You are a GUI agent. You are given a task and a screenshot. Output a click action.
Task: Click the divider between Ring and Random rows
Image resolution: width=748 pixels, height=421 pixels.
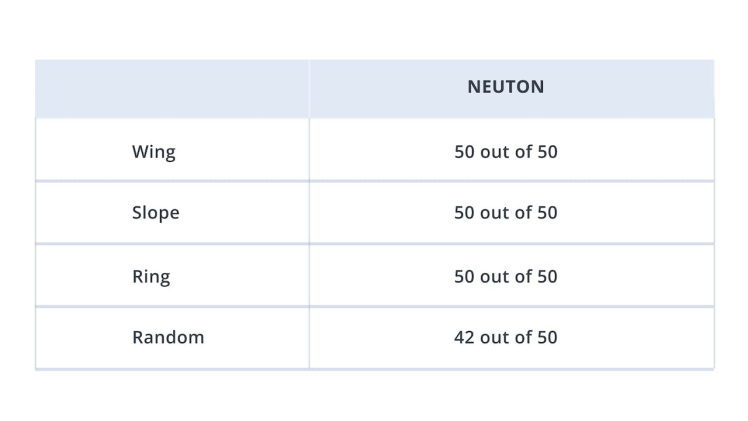374,306
